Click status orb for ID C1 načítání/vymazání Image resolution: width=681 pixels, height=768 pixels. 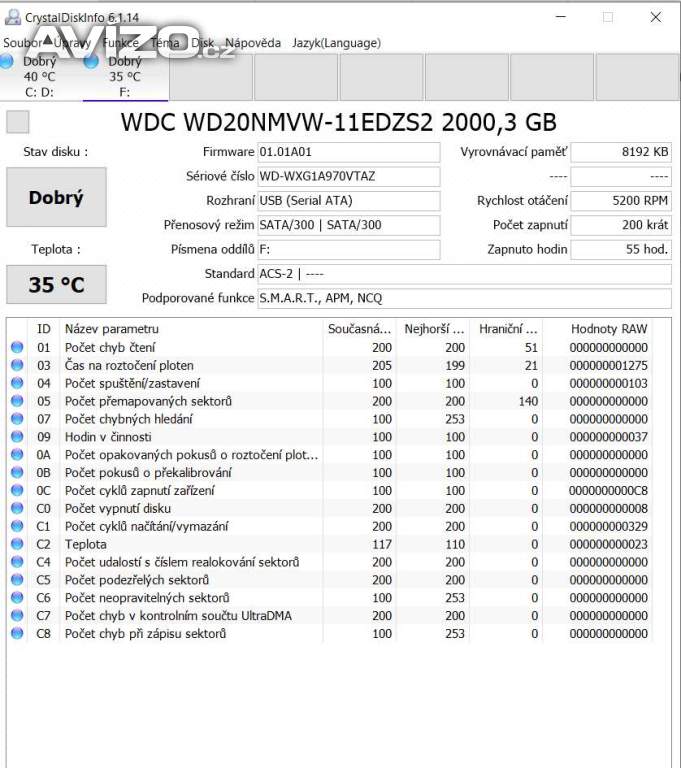17,526
